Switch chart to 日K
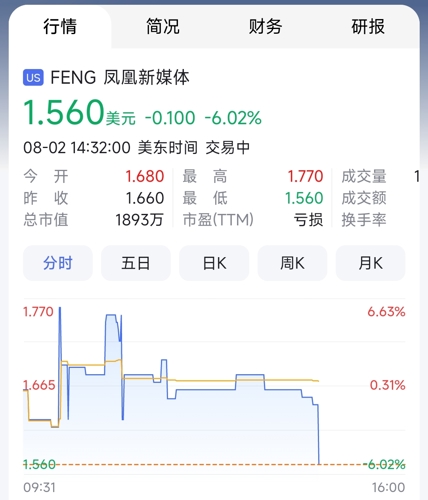This screenshot has height=500, width=428. pos(214,263)
